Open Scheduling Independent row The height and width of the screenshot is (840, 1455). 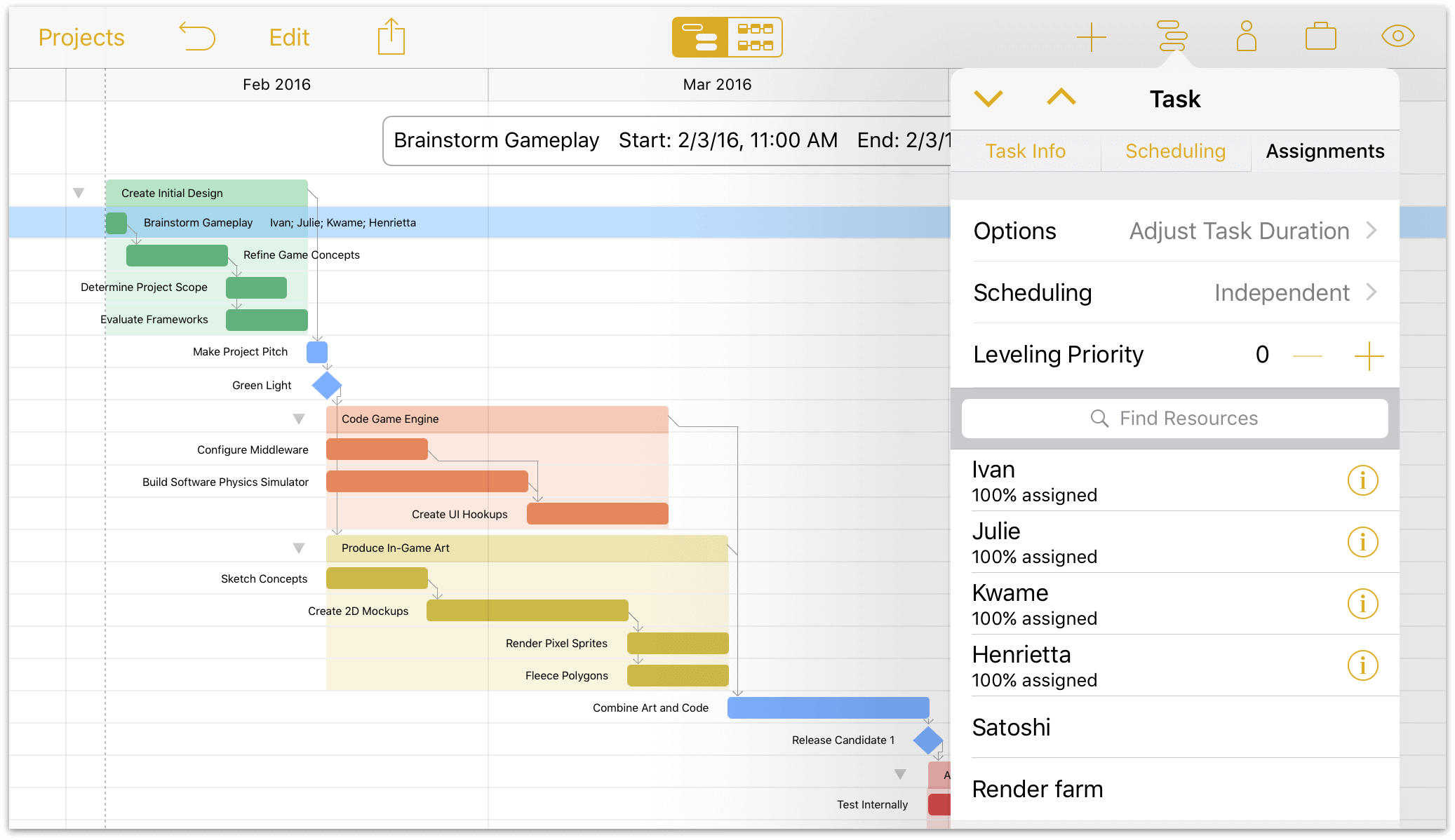pyautogui.click(x=1175, y=292)
